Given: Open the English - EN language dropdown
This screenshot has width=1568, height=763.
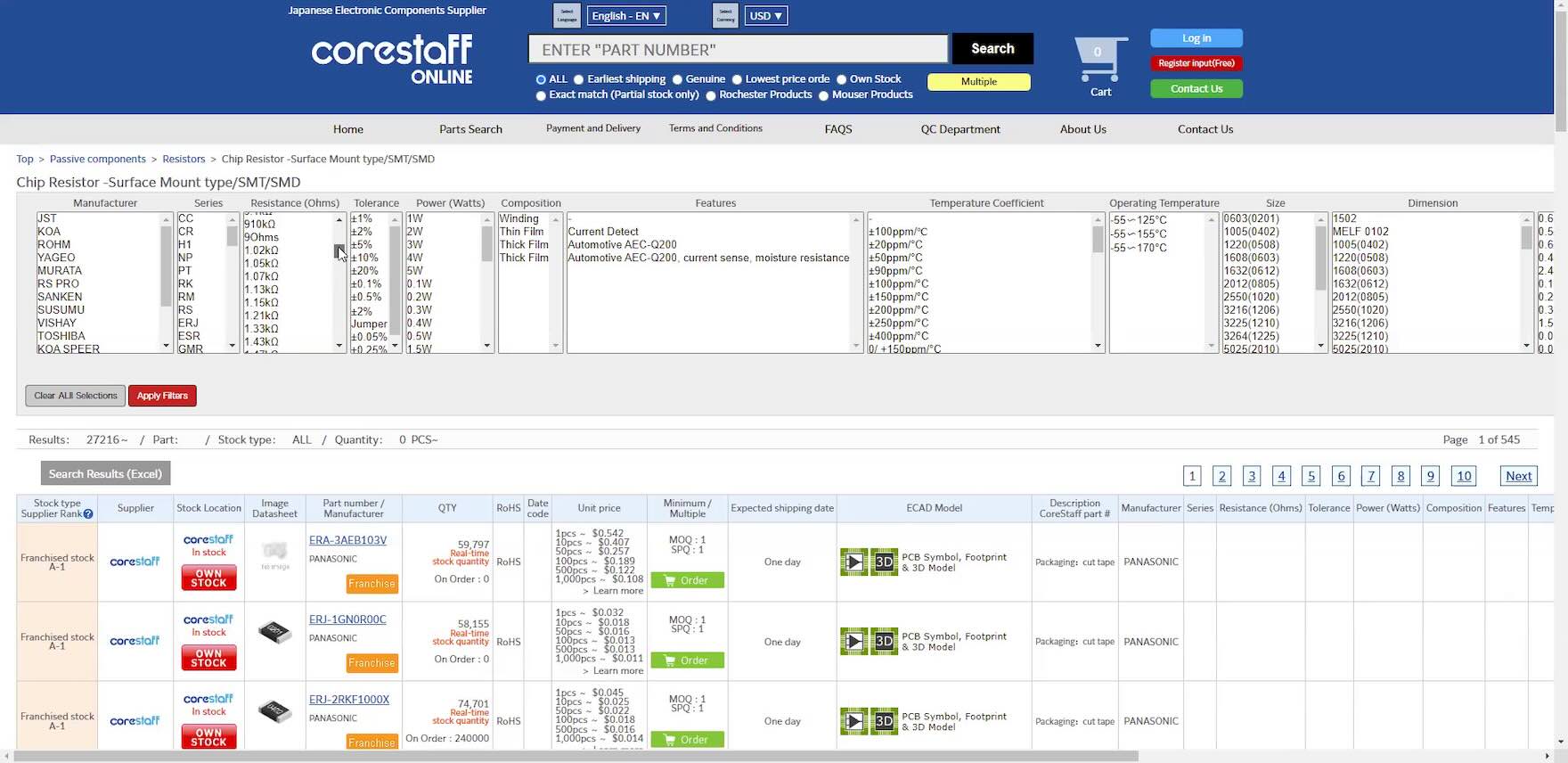Looking at the screenshot, I should pyautogui.click(x=626, y=16).
